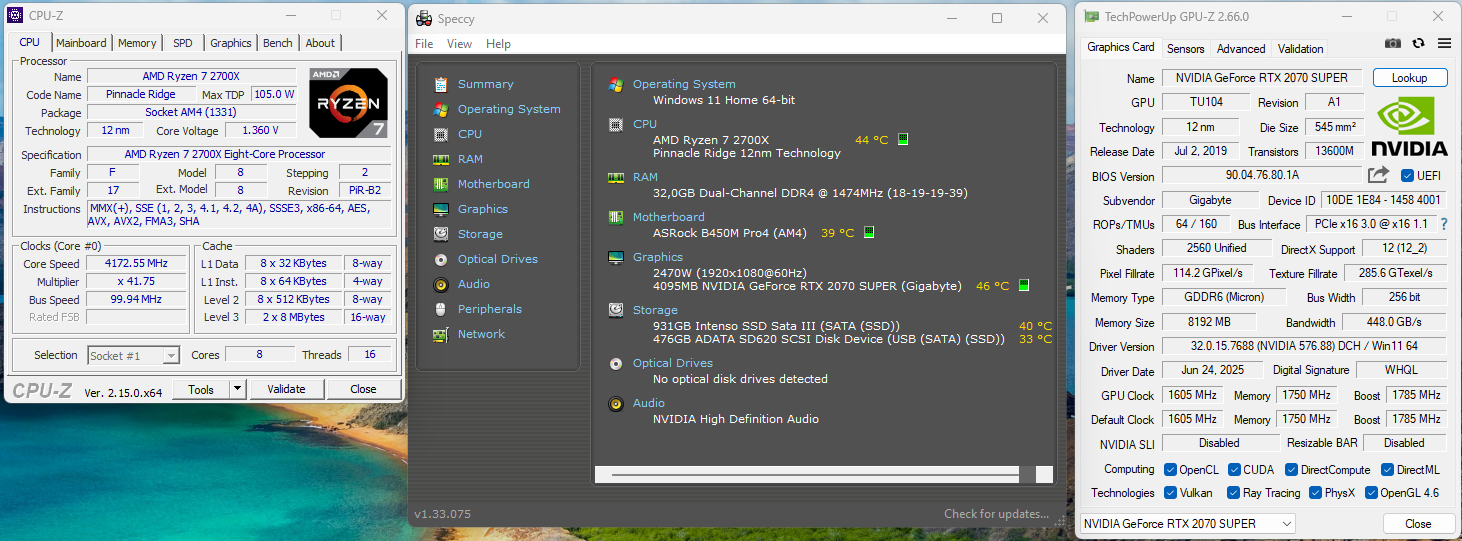Open CPU-Z Tools dropdown arrow
The height and width of the screenshot is (541, 1462).
pos(237,389)
